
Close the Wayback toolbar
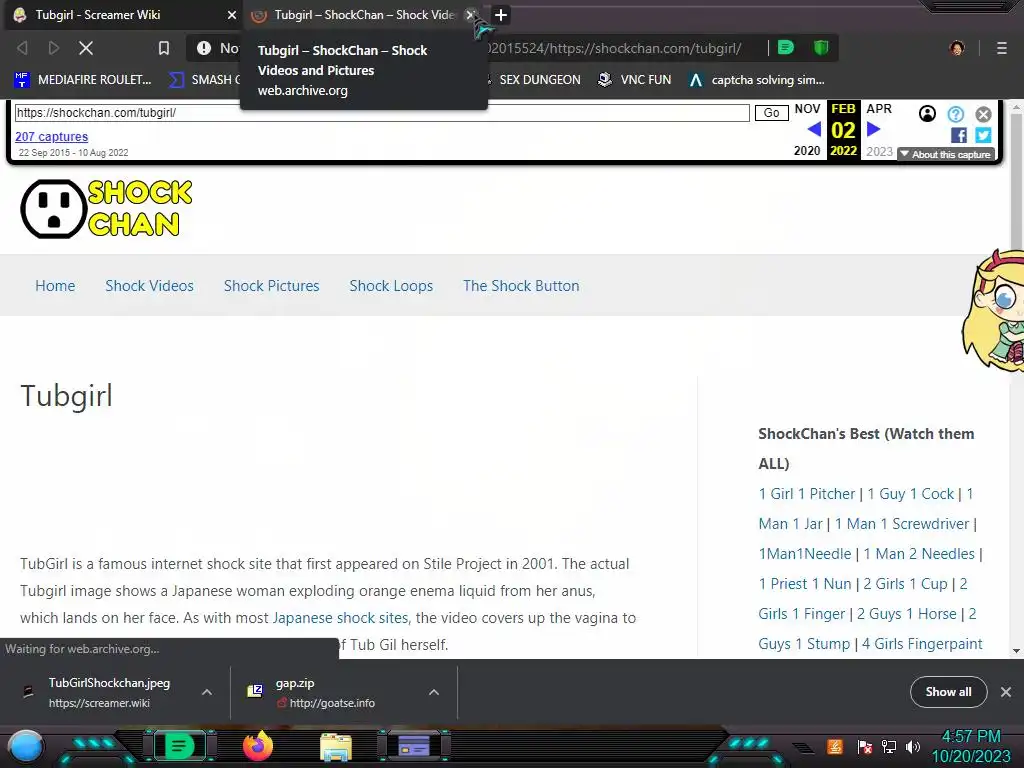[x=984, y=114]
